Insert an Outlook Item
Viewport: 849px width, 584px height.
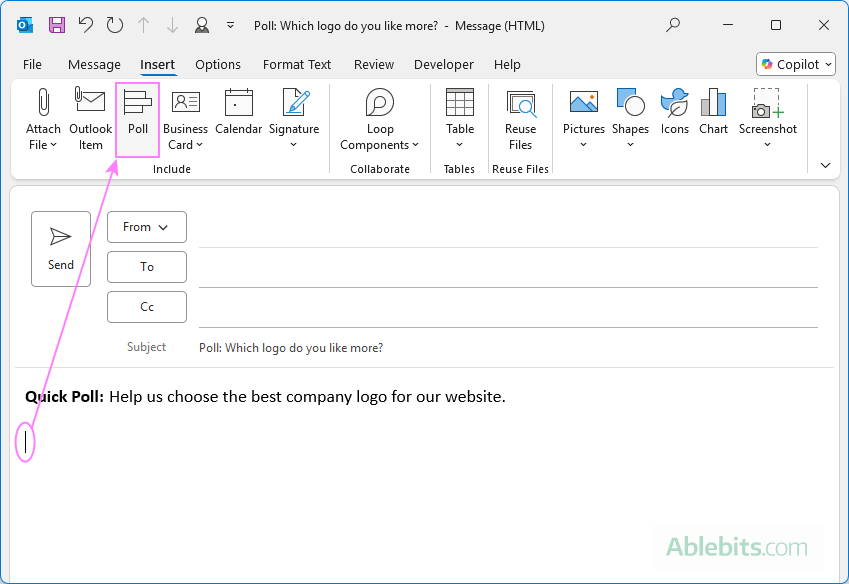[90, 119]
